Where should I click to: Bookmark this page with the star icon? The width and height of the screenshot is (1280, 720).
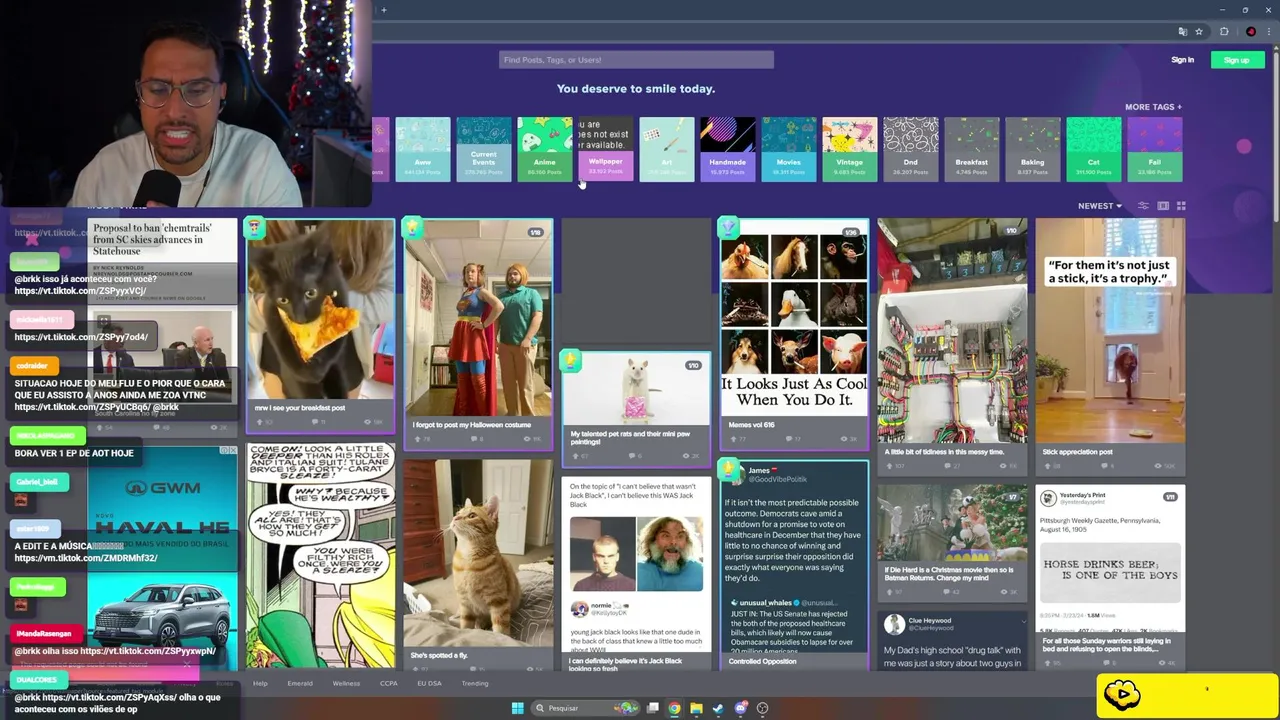pos(1199,31)
